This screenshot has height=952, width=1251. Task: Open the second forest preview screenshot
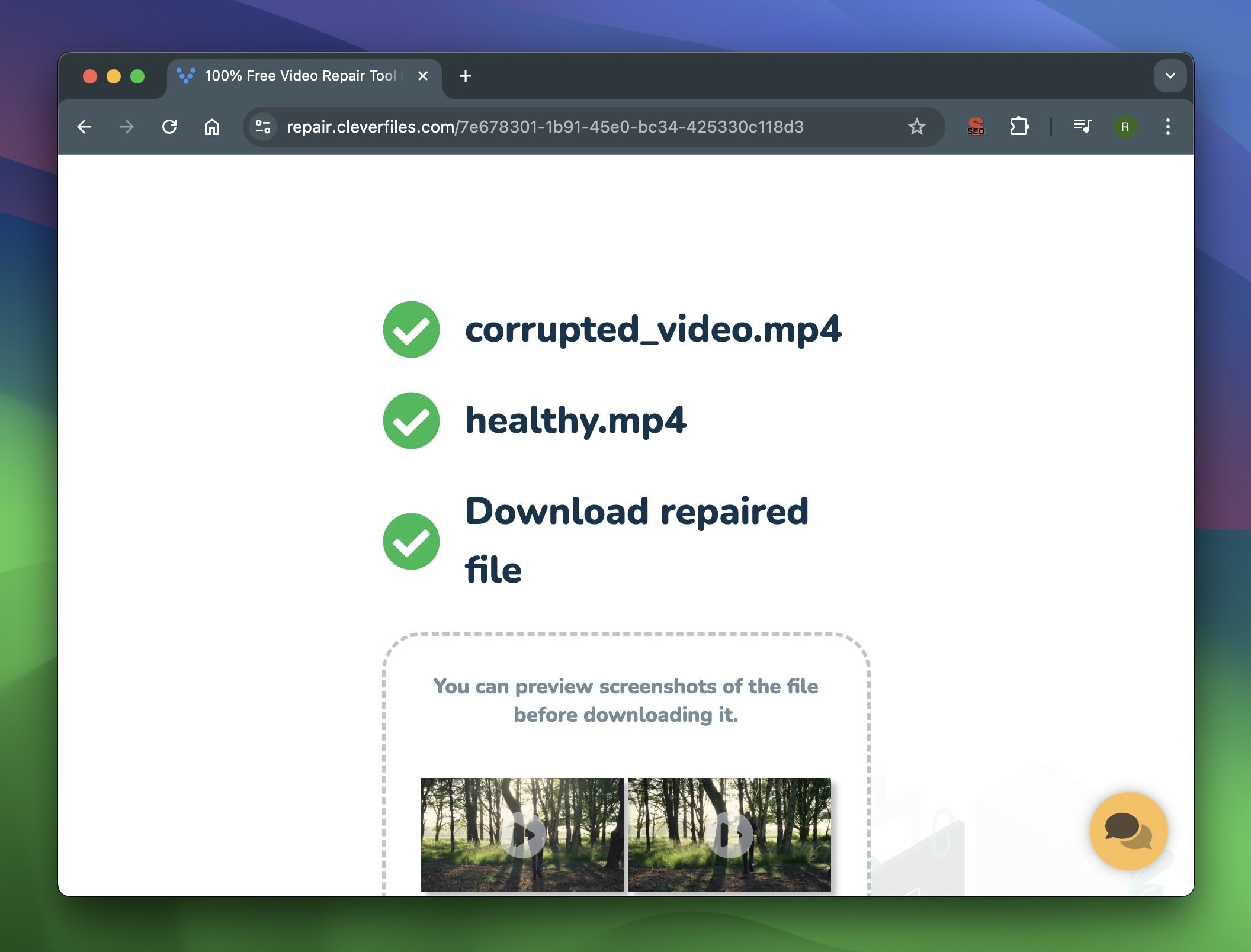(730, 834)
